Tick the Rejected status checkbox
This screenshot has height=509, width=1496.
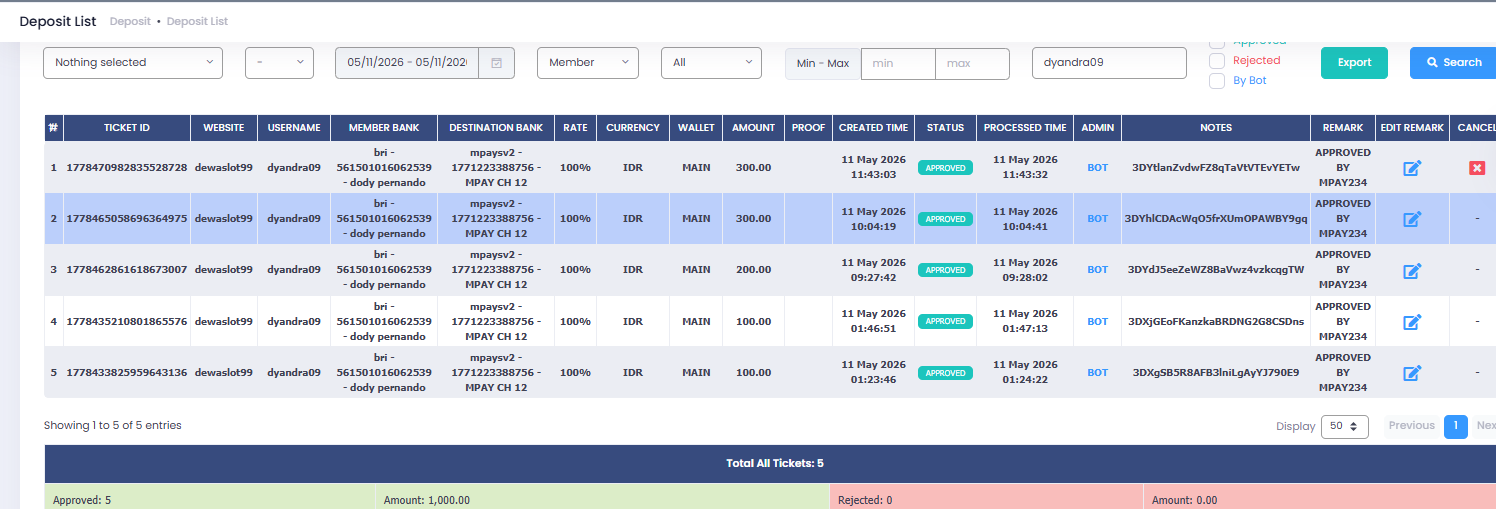click(1217, 61)
